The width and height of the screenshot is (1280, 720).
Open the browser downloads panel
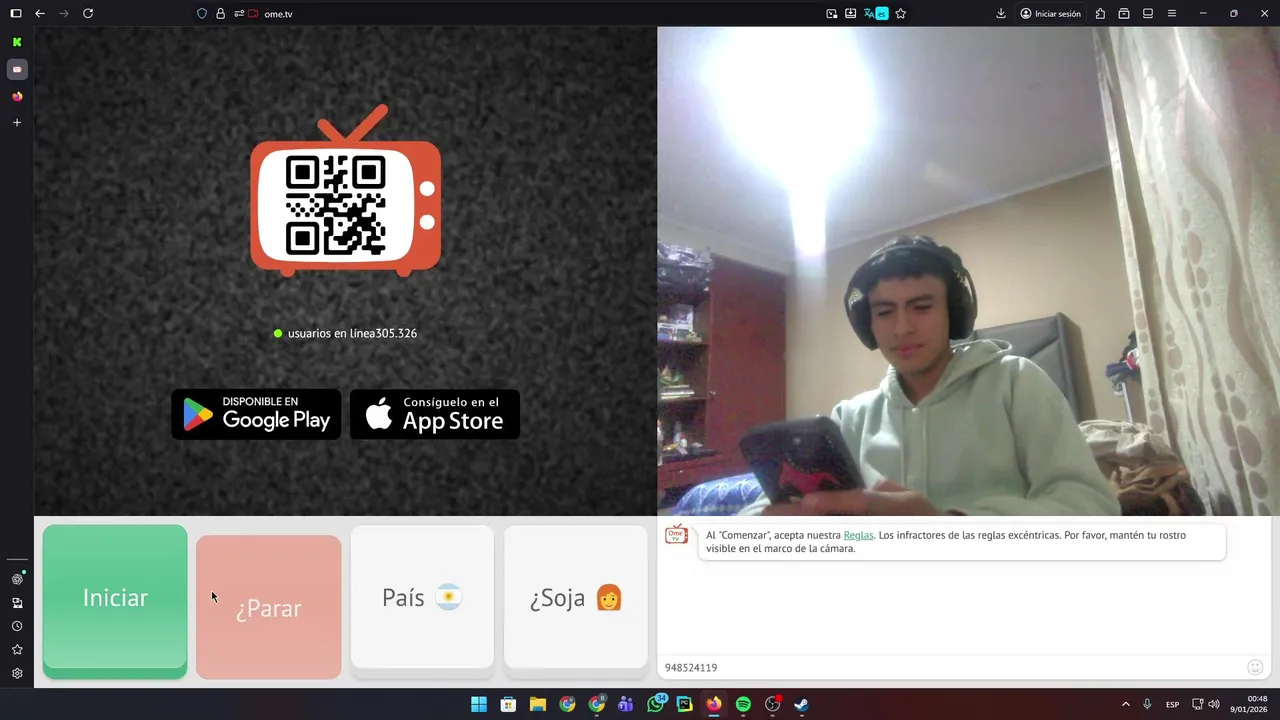pyautogui.click(x=1001, y=14)
